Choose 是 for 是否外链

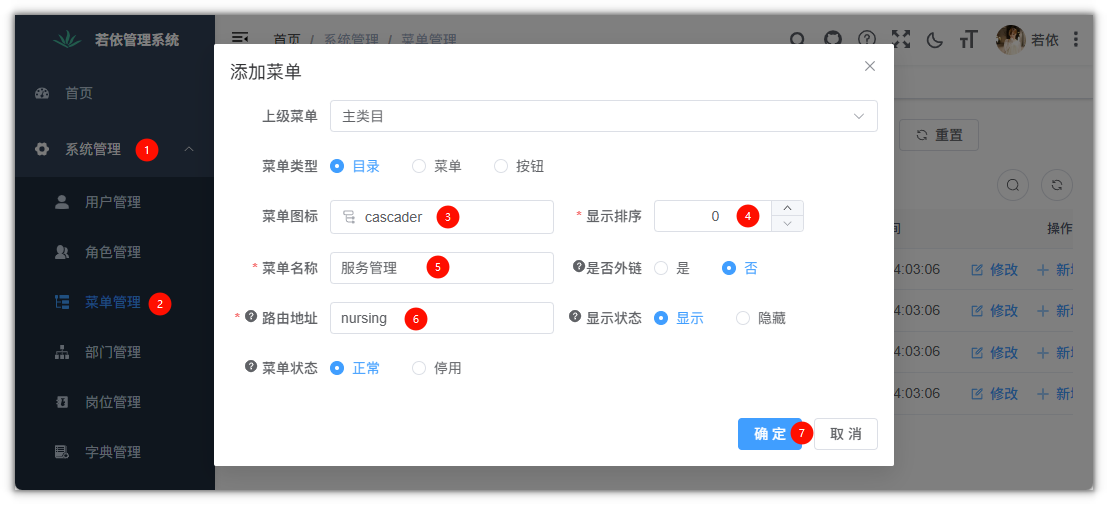click(x=671, y=268)
